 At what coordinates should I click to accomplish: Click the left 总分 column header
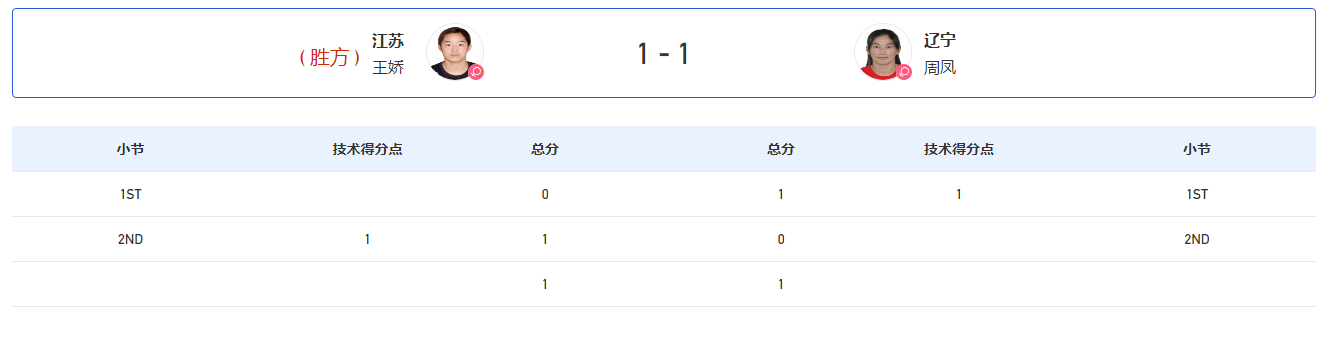tap(545, 149)
